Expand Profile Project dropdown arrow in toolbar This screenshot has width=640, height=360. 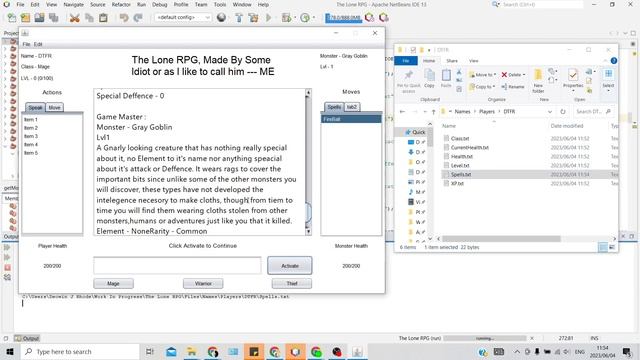tap(314, 18)
